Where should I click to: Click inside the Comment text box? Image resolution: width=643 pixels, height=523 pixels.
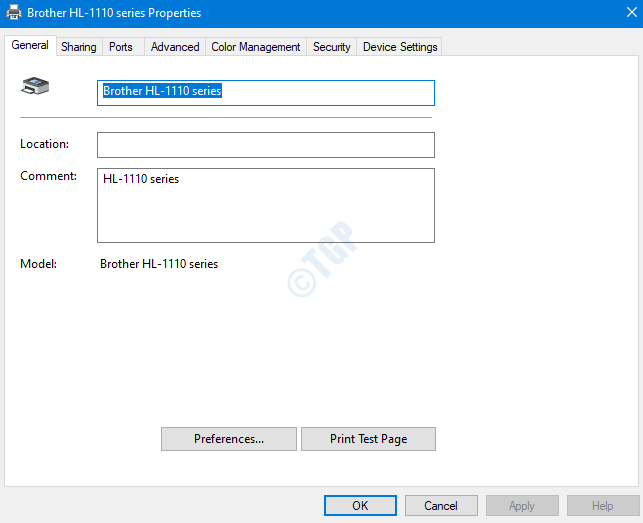(266, 205)
